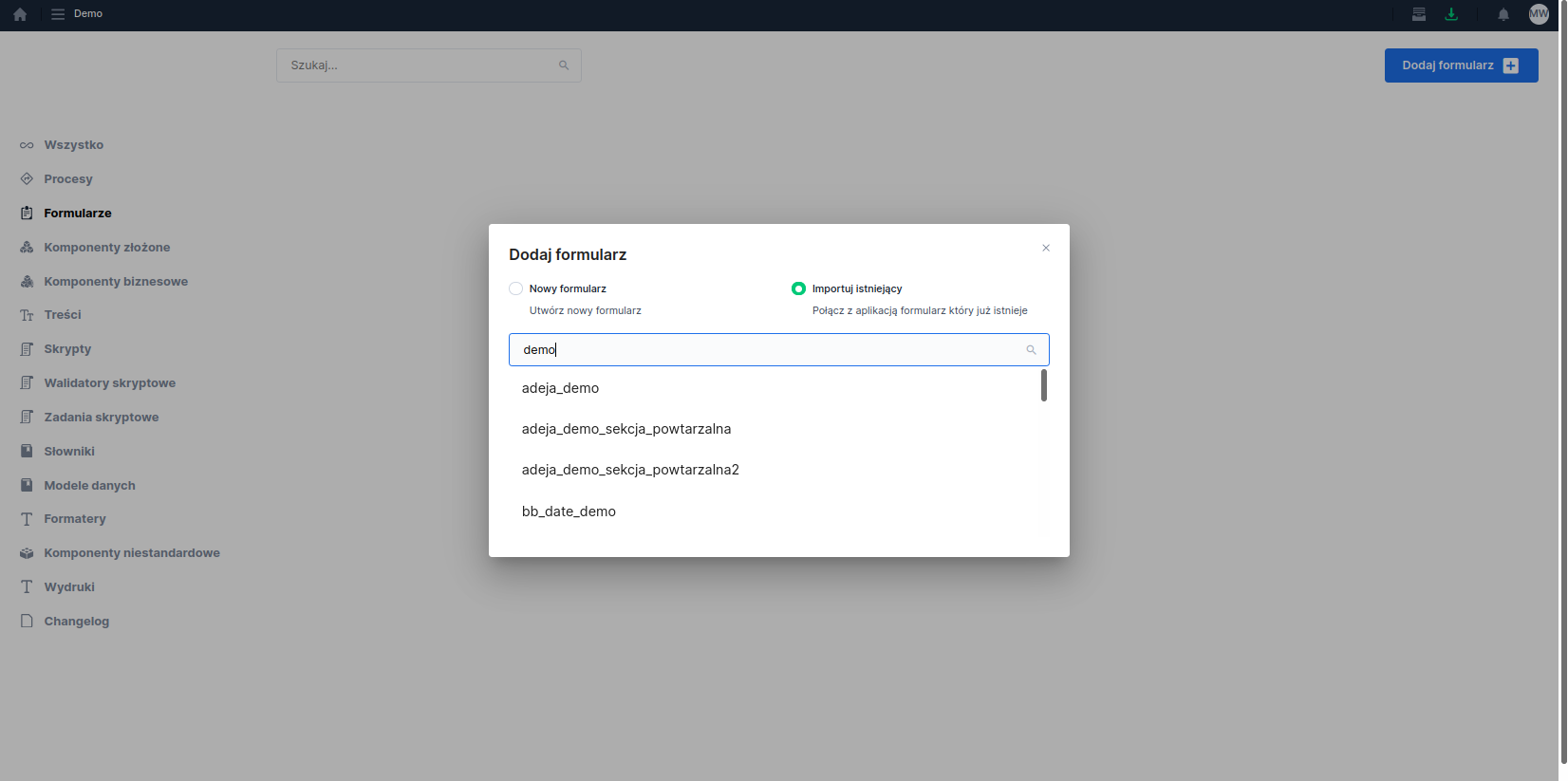1568x781 pixels.
Task: Close the Dodaj formularz dialog
Action: point(1046,248)
